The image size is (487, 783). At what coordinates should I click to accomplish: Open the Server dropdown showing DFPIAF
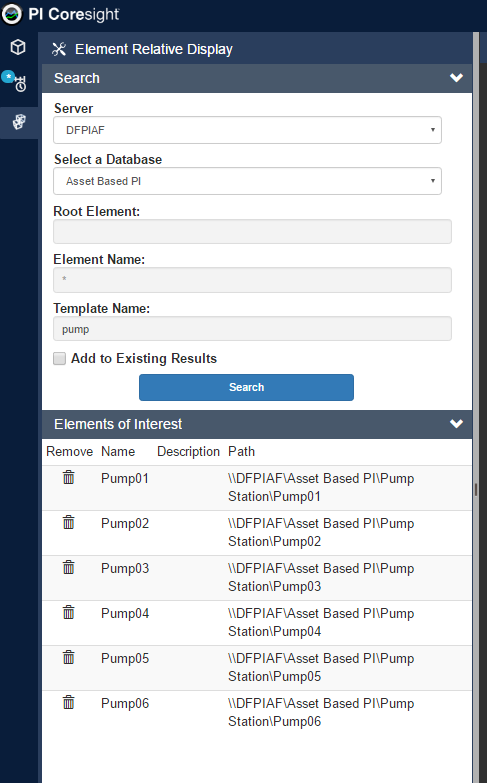point(247,130)
